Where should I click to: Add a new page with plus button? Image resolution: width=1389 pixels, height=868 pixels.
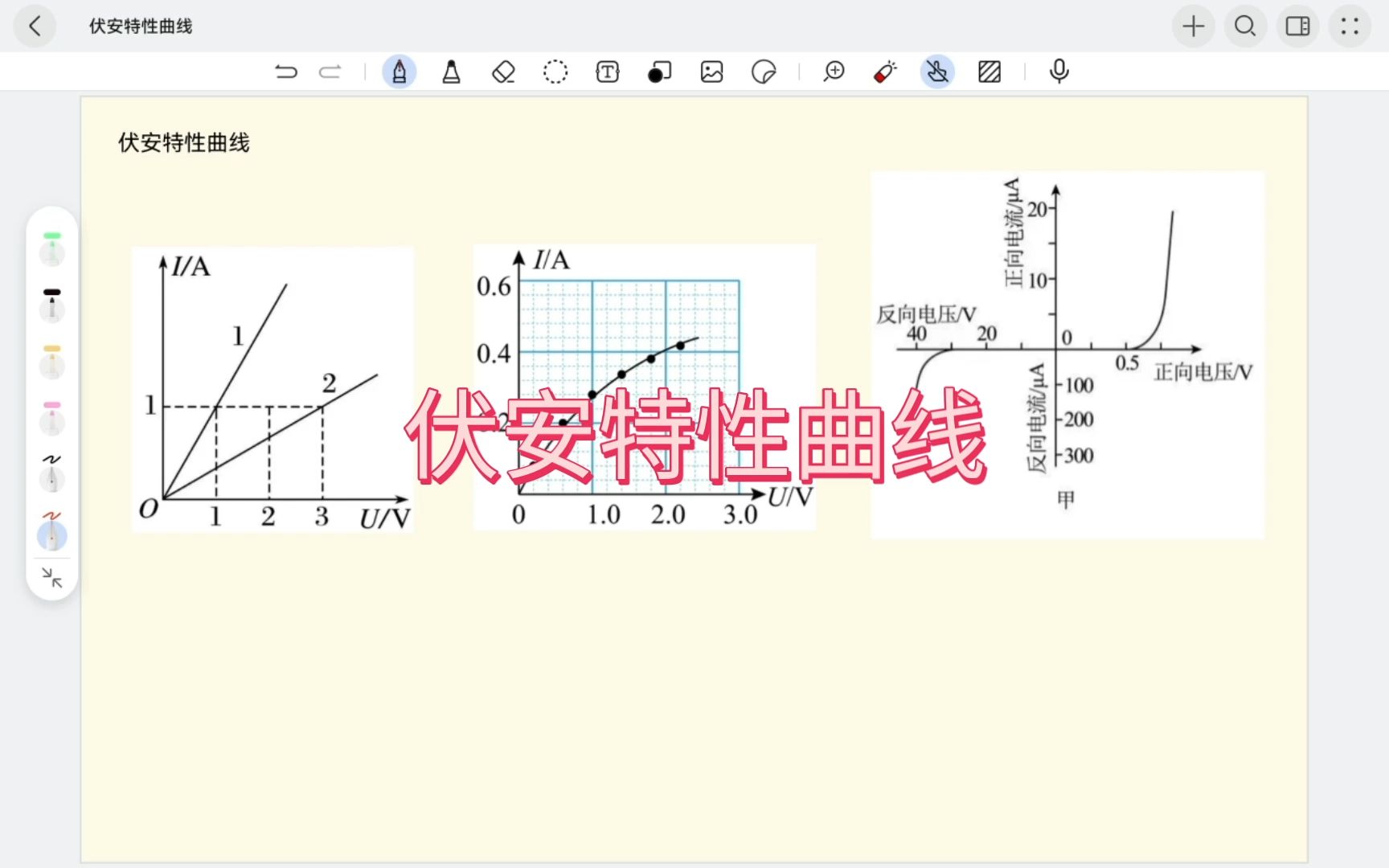(1193, 26)
